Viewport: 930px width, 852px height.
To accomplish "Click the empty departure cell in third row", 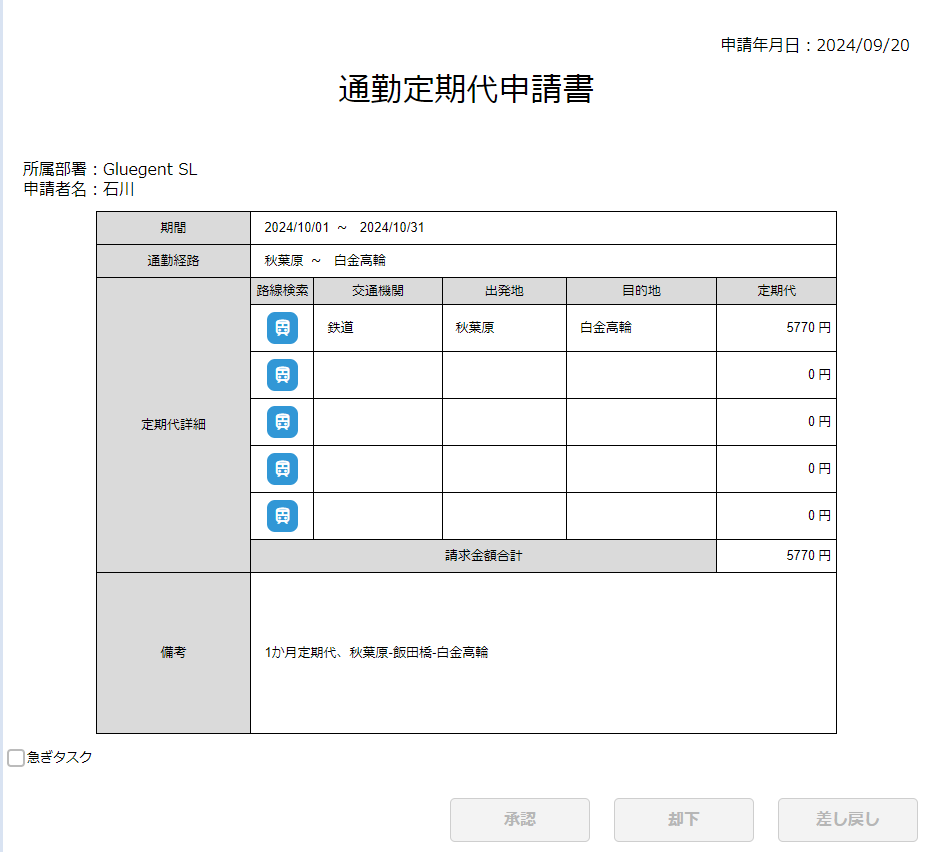I will [x=504, y=422].
